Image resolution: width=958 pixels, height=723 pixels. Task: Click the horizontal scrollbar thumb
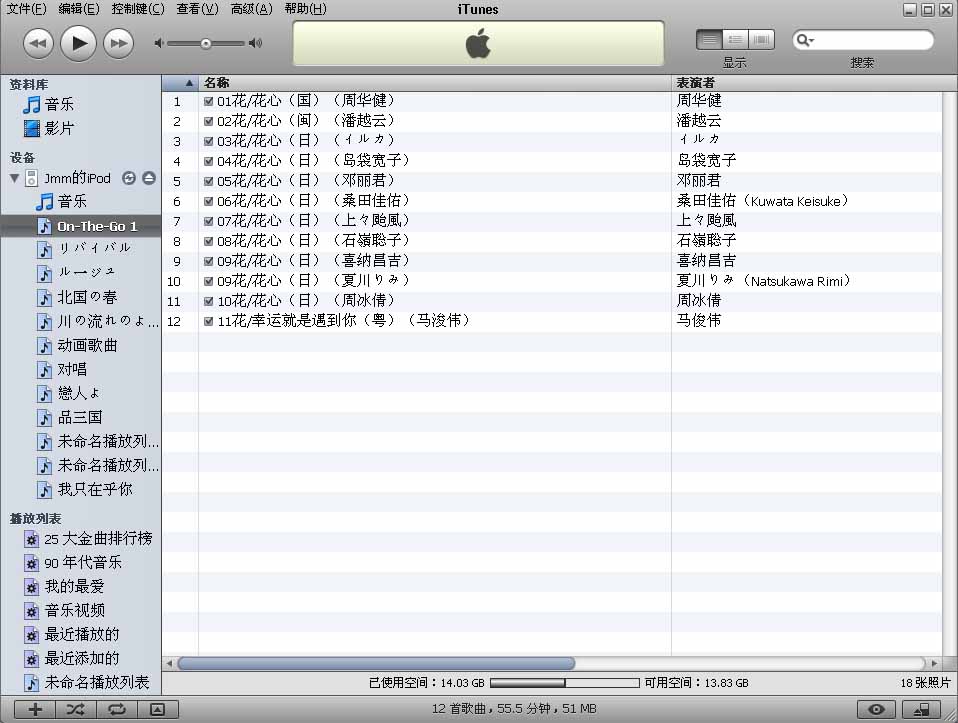376,664
